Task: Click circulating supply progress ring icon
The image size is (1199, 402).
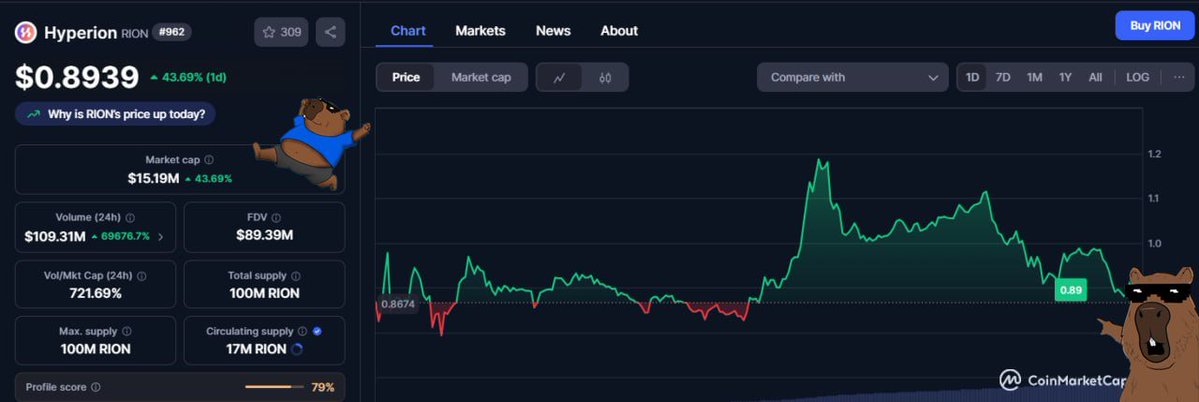Action: pos(297,349)
